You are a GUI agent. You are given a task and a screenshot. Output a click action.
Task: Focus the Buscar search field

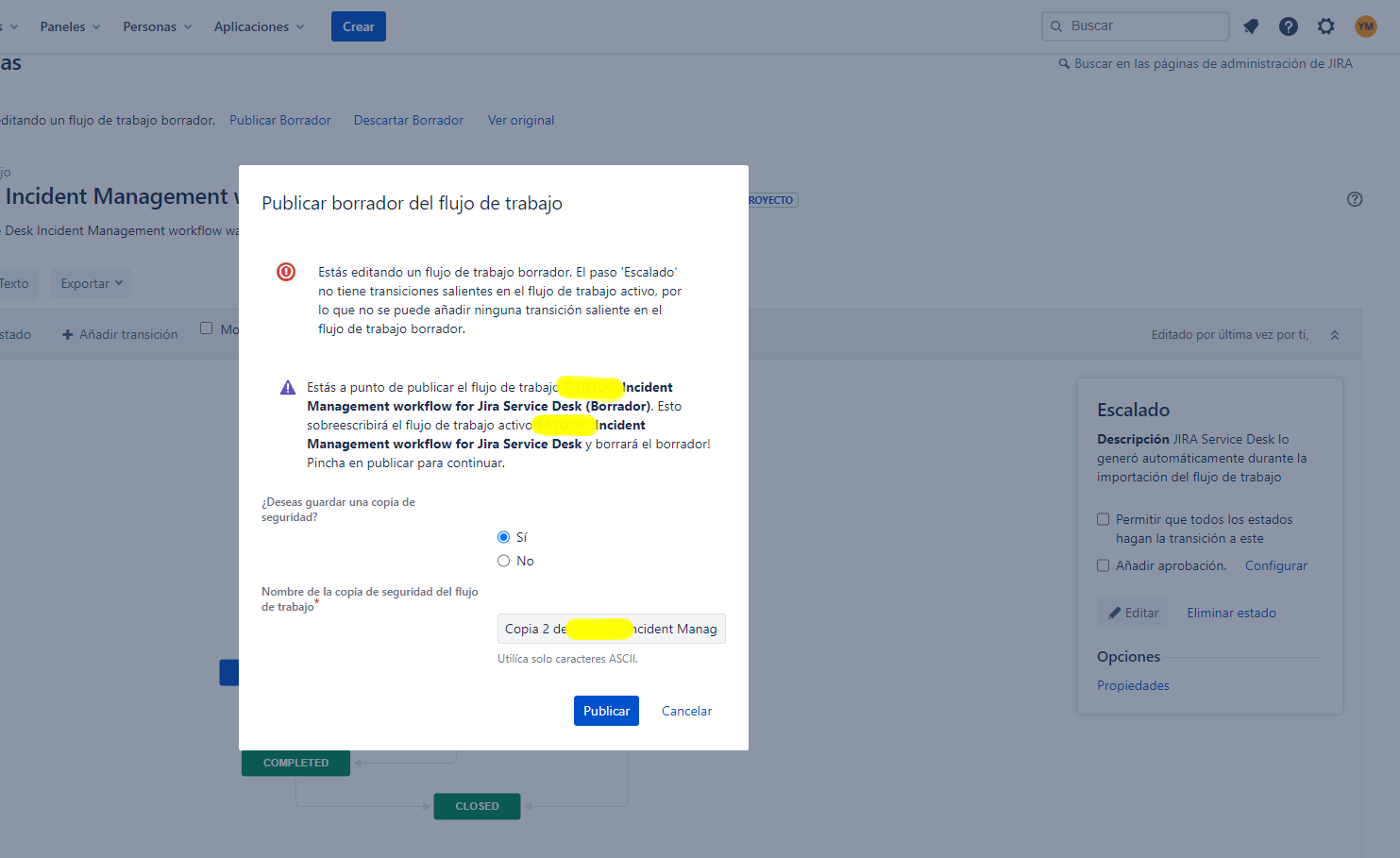tap(1135, 26)
